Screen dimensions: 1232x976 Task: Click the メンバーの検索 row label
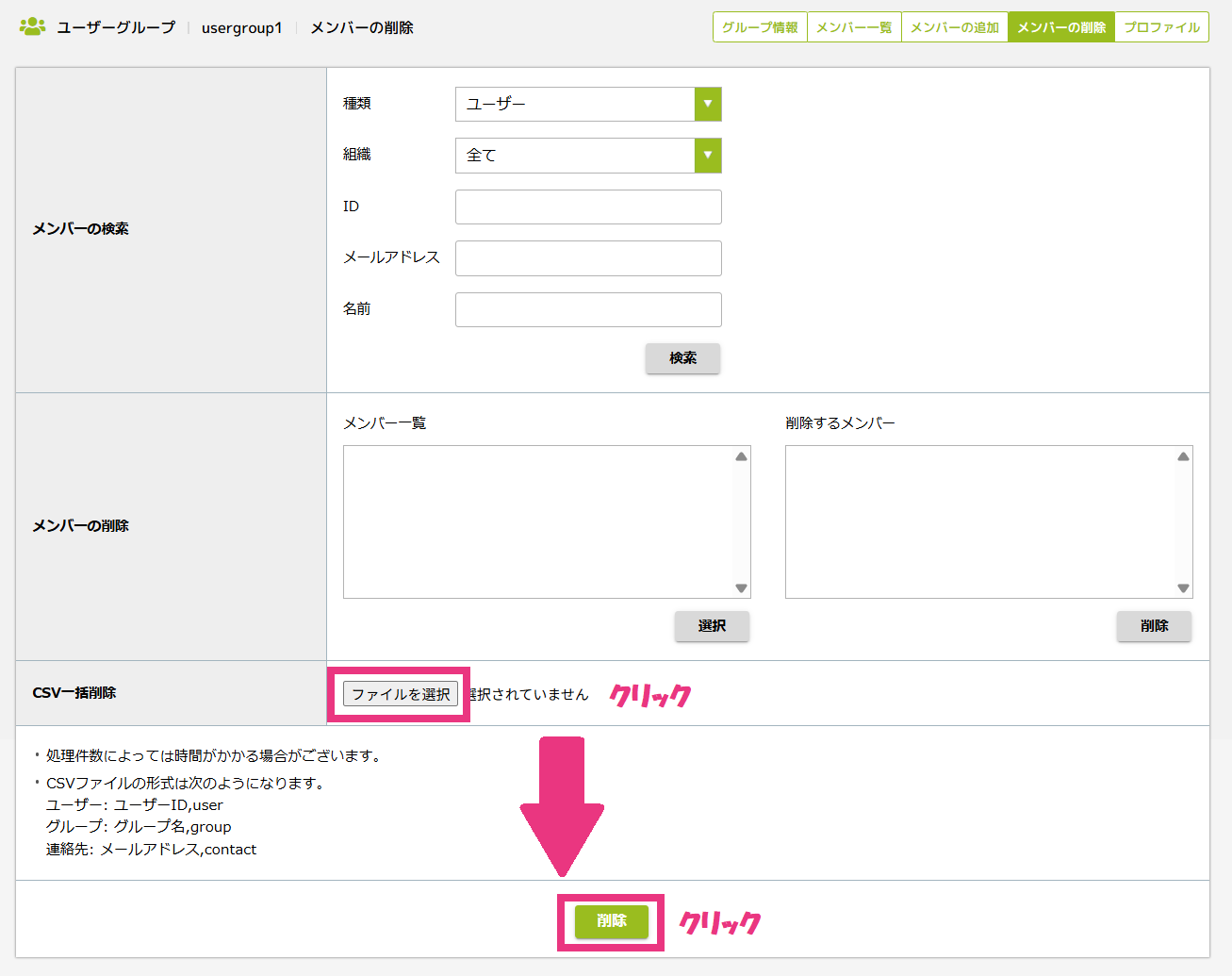pos(80,229)
